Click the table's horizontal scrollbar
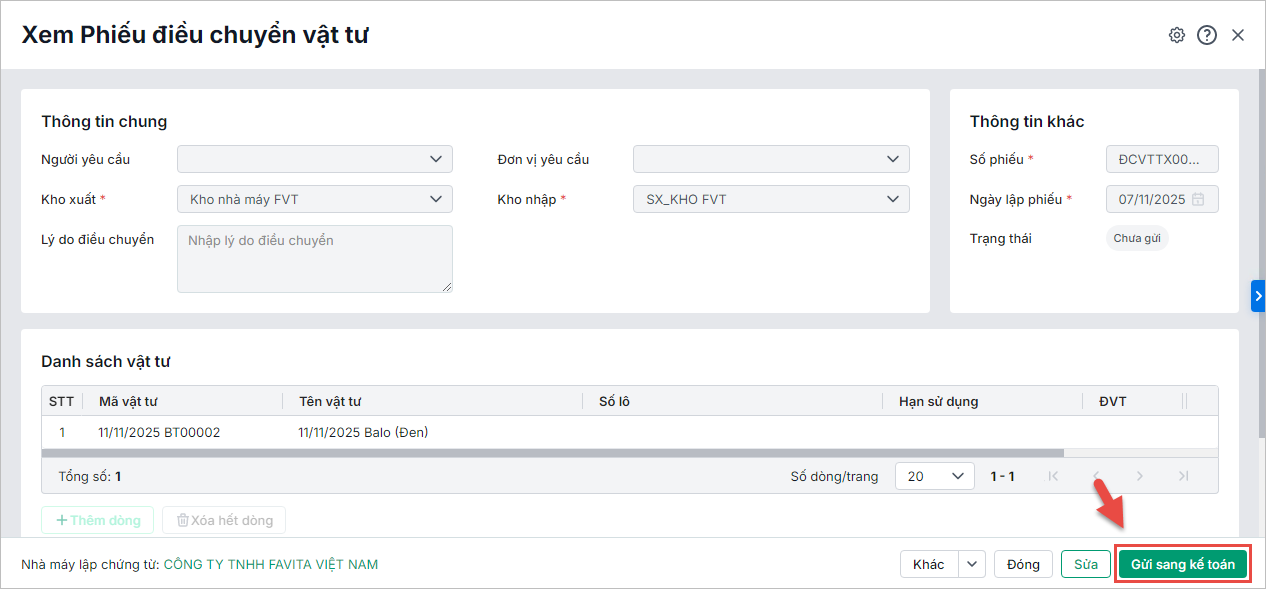The height and width of the screenshot is (589, 1266). point(552,453)
